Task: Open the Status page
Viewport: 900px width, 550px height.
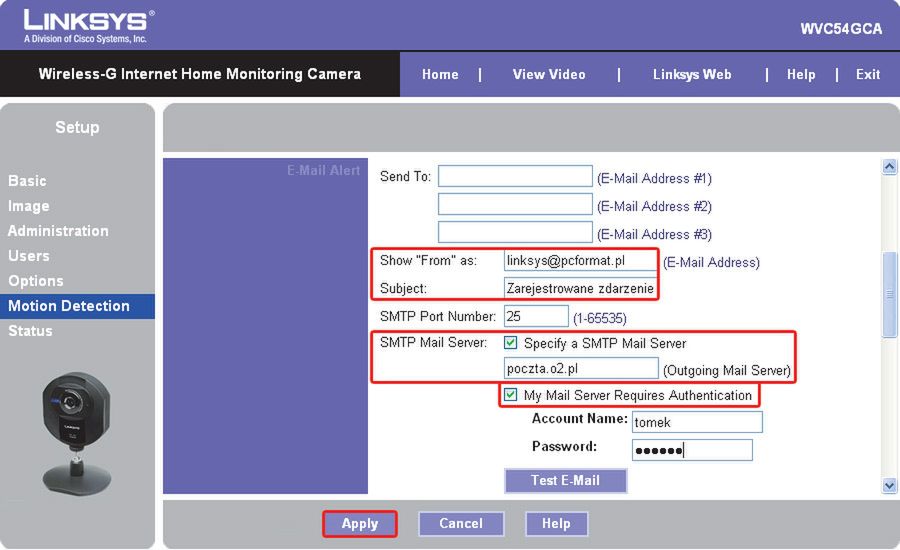Action: [x=30, y=331]
